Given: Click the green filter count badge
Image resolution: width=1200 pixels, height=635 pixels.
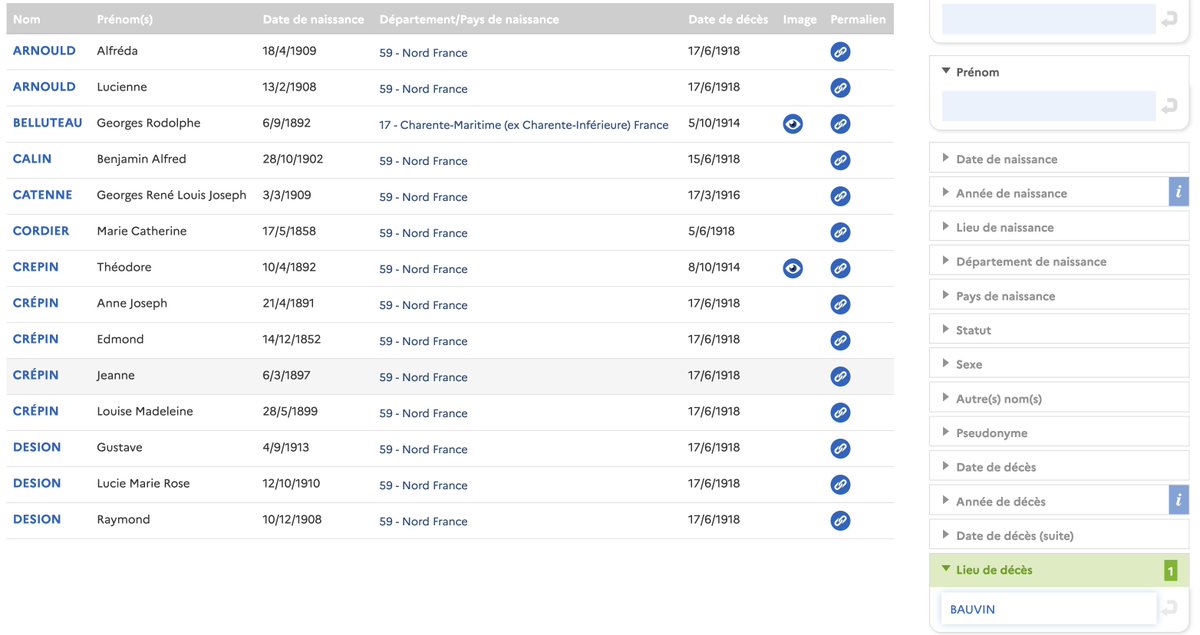Looking at the screenshot, I should [1170, 571].
